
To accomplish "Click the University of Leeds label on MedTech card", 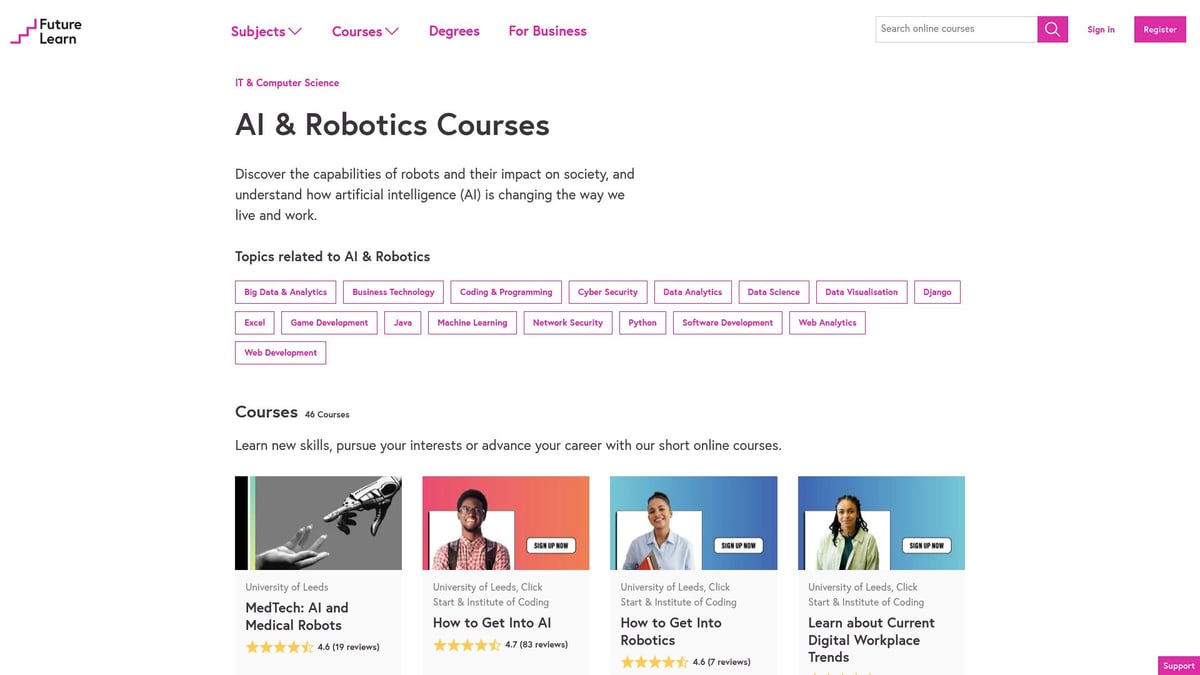I will pos(287,587).
